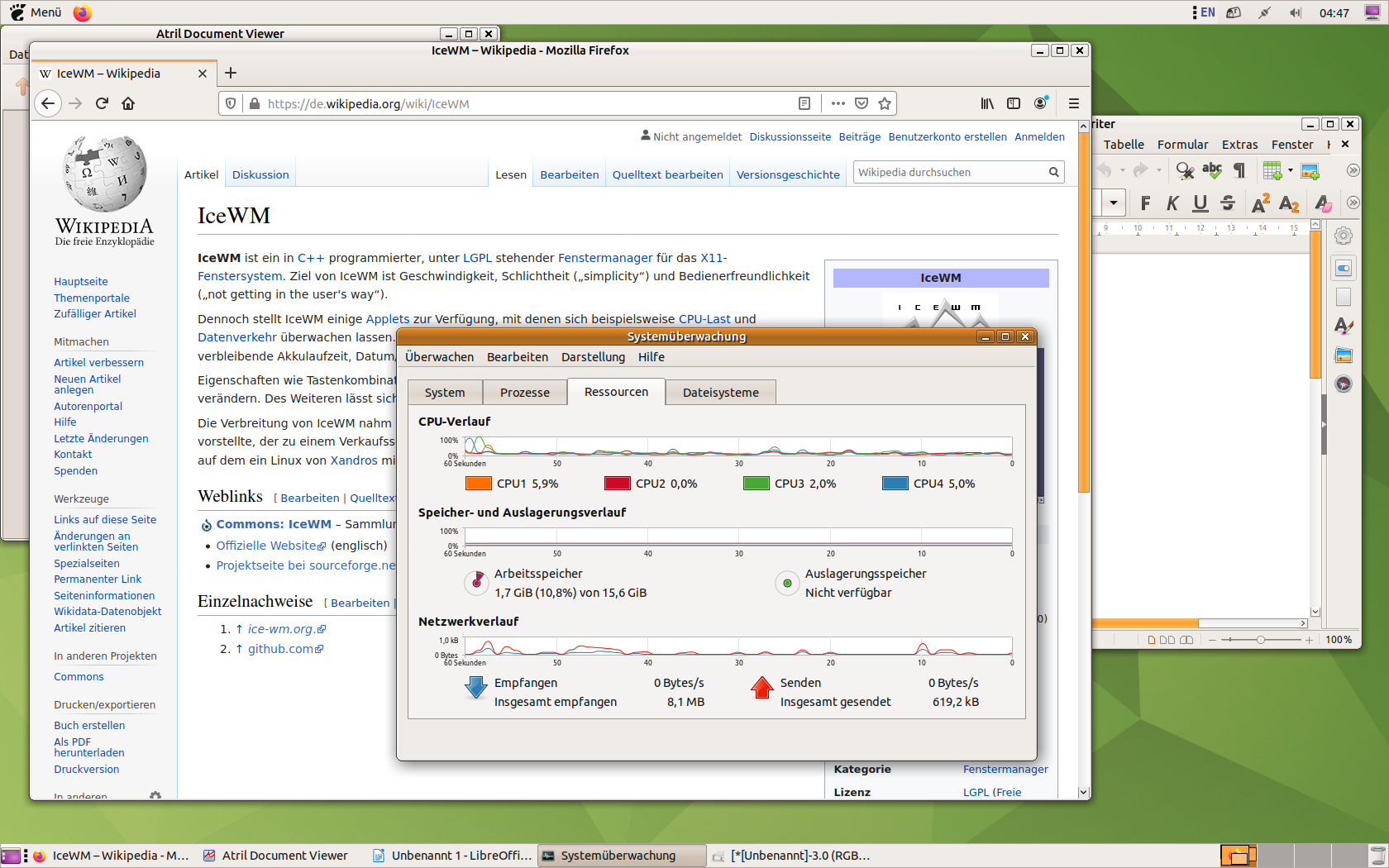The image size is (1389, 868).
Task: Toggle formatting marks in Writer
Action: tap(1239, 170)
